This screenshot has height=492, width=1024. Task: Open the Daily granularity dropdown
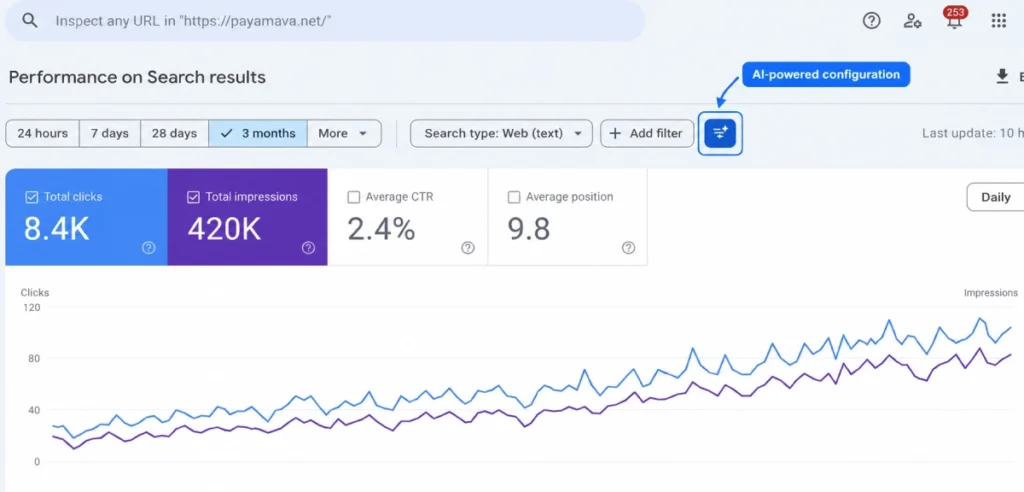[x=995, y=197]
